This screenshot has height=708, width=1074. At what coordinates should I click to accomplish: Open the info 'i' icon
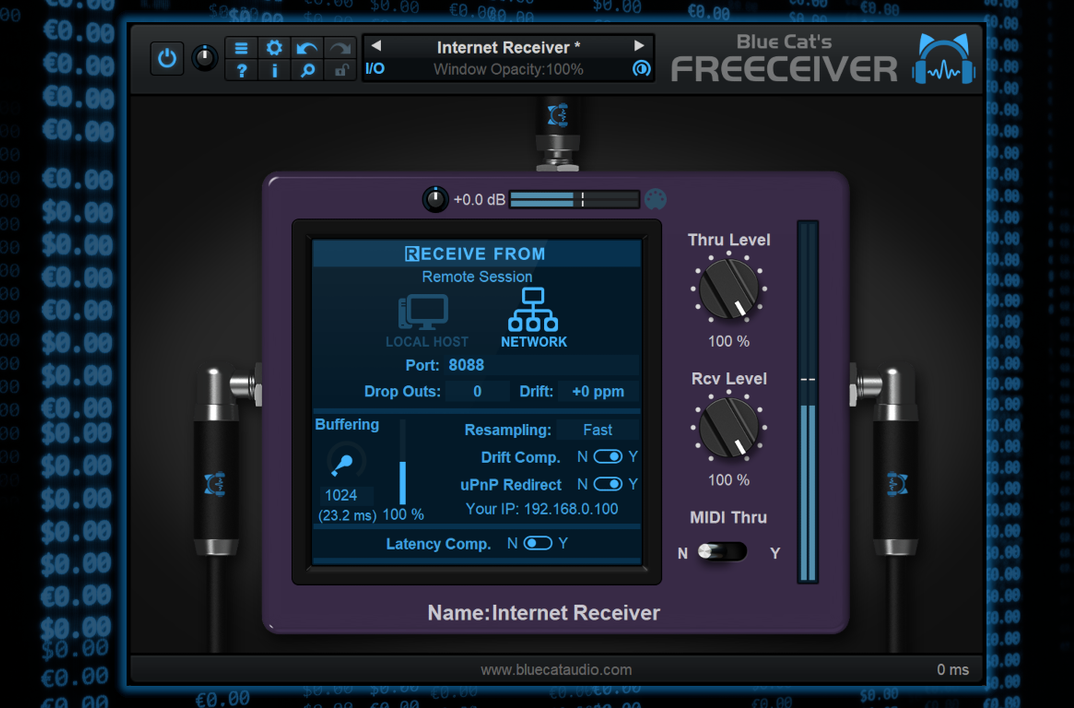[274, 70]
